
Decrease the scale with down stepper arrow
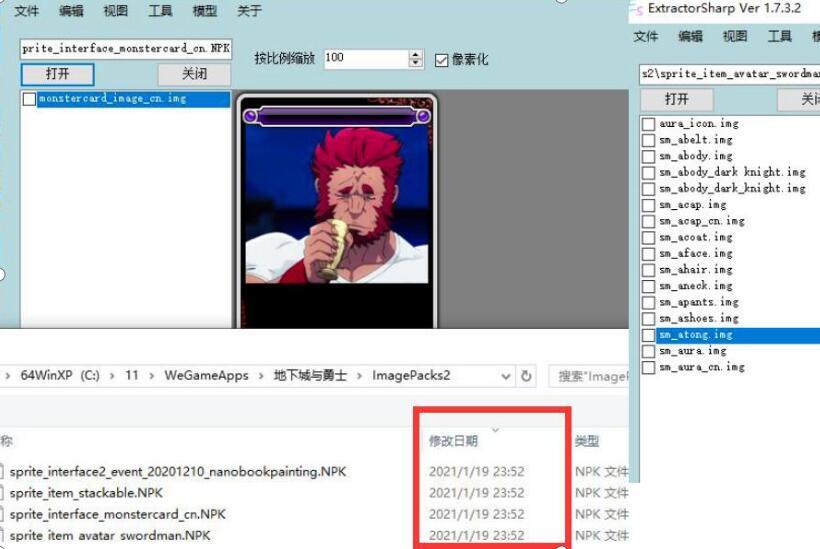(x=416, y=63)
